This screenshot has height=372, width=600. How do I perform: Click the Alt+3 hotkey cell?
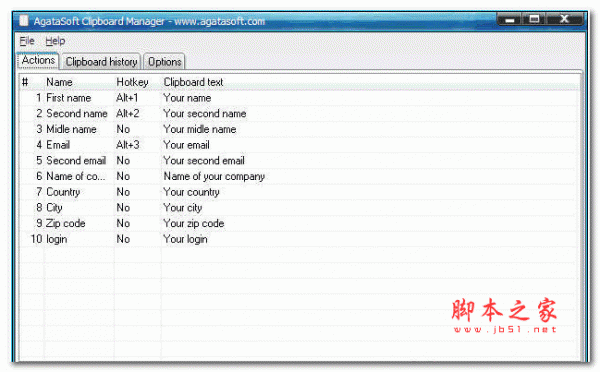point(128,145)
